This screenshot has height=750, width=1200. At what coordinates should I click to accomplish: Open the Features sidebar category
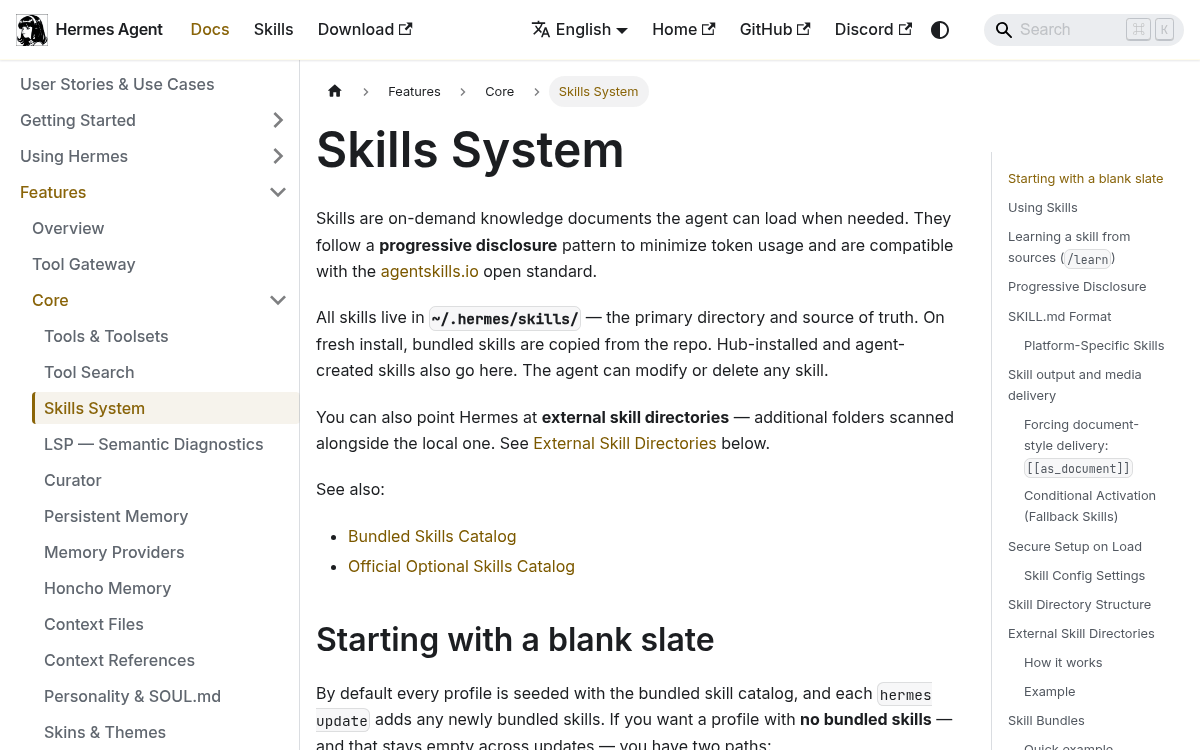click(53, 192)
